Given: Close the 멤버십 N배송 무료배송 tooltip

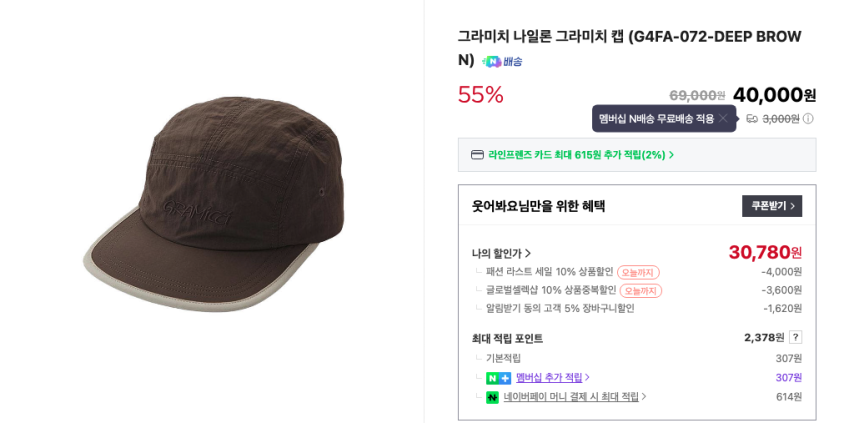Looking at the screenshot, I should click(x=723, y=118).
